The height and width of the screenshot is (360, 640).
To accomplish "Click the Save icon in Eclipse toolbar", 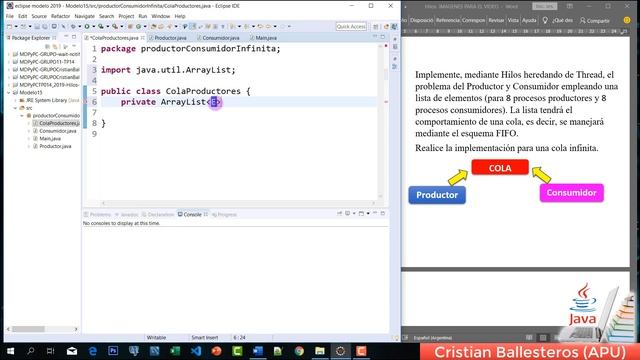I will [x=37, y=27].
